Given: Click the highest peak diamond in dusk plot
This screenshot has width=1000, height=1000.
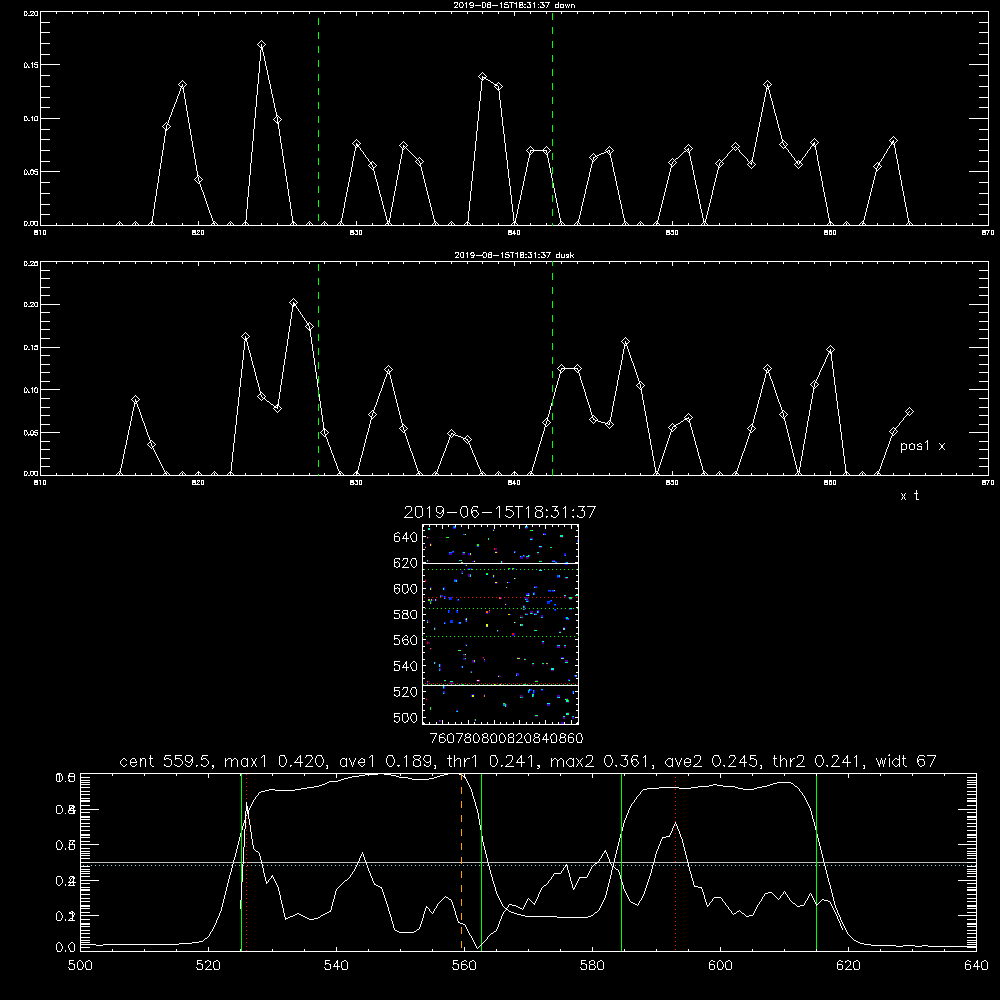Looking at the screenshot, I should 293,302.
